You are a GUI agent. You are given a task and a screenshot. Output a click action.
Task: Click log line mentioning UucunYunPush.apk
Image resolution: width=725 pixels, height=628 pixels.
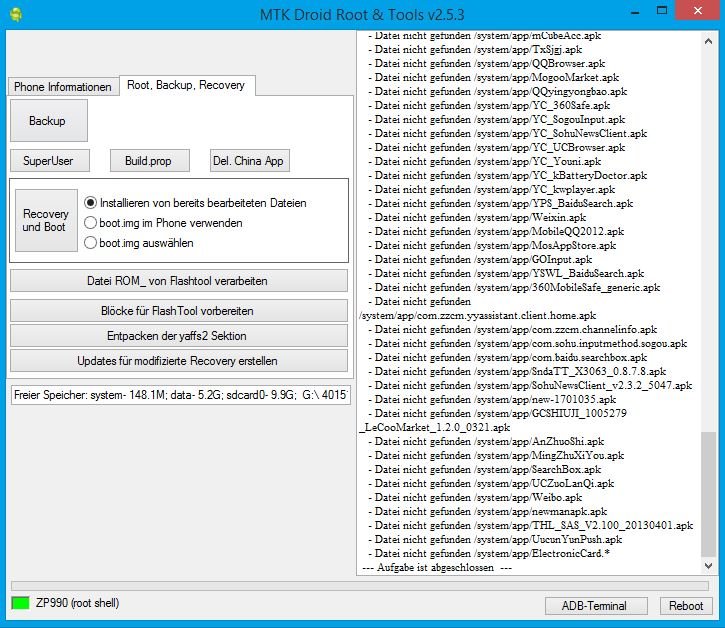tap(495, 539)
